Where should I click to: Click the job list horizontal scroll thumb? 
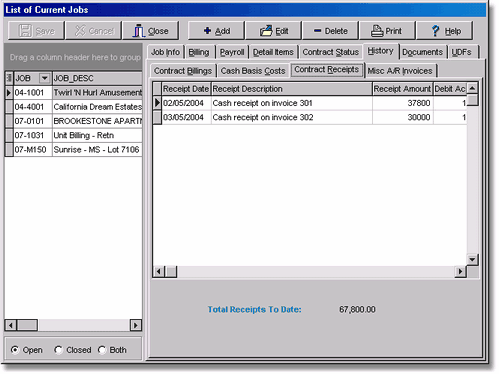pos(27,325)
